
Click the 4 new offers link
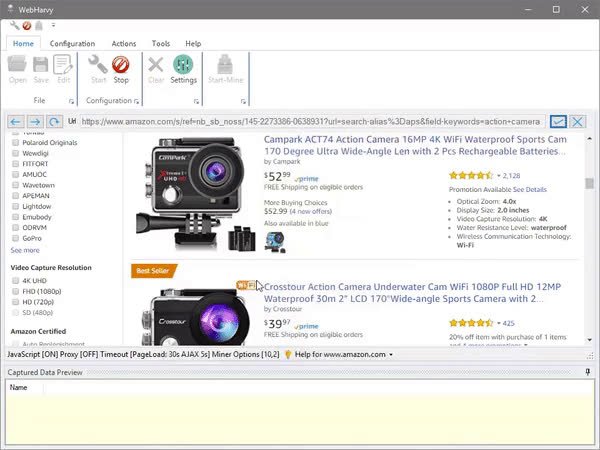pos(311,211)
